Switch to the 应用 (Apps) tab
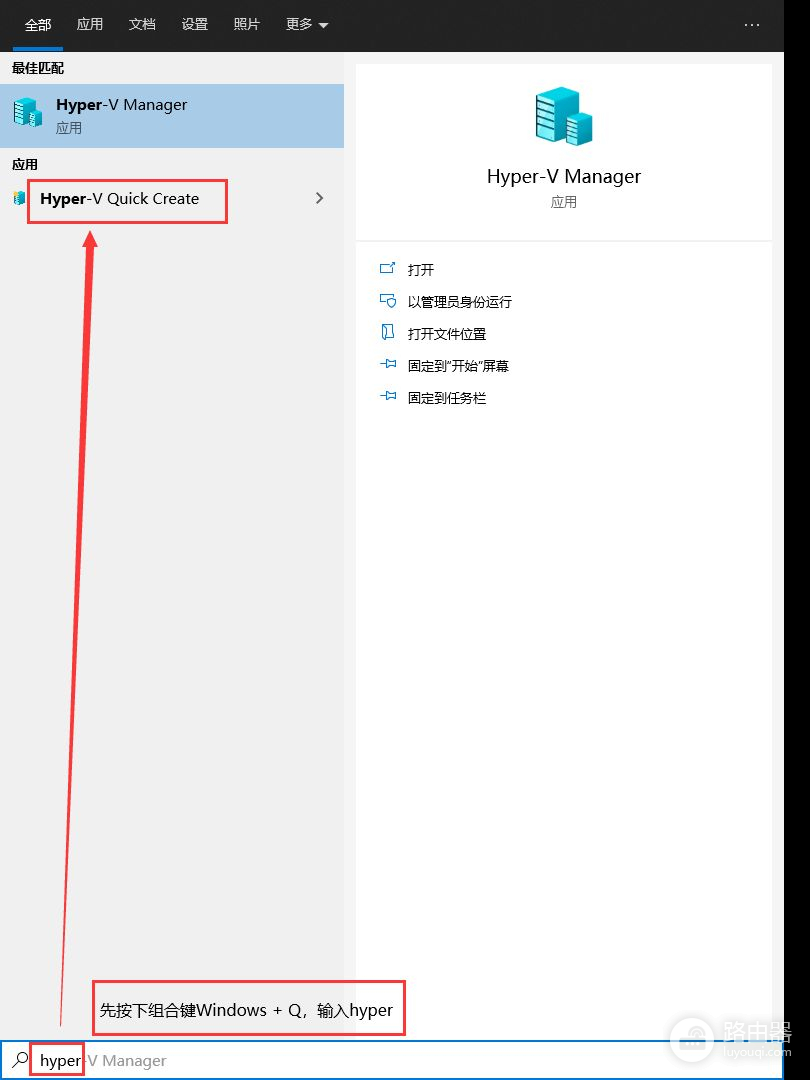The width and height of the screenshot is (810, 1080). (x=90, y=25)
